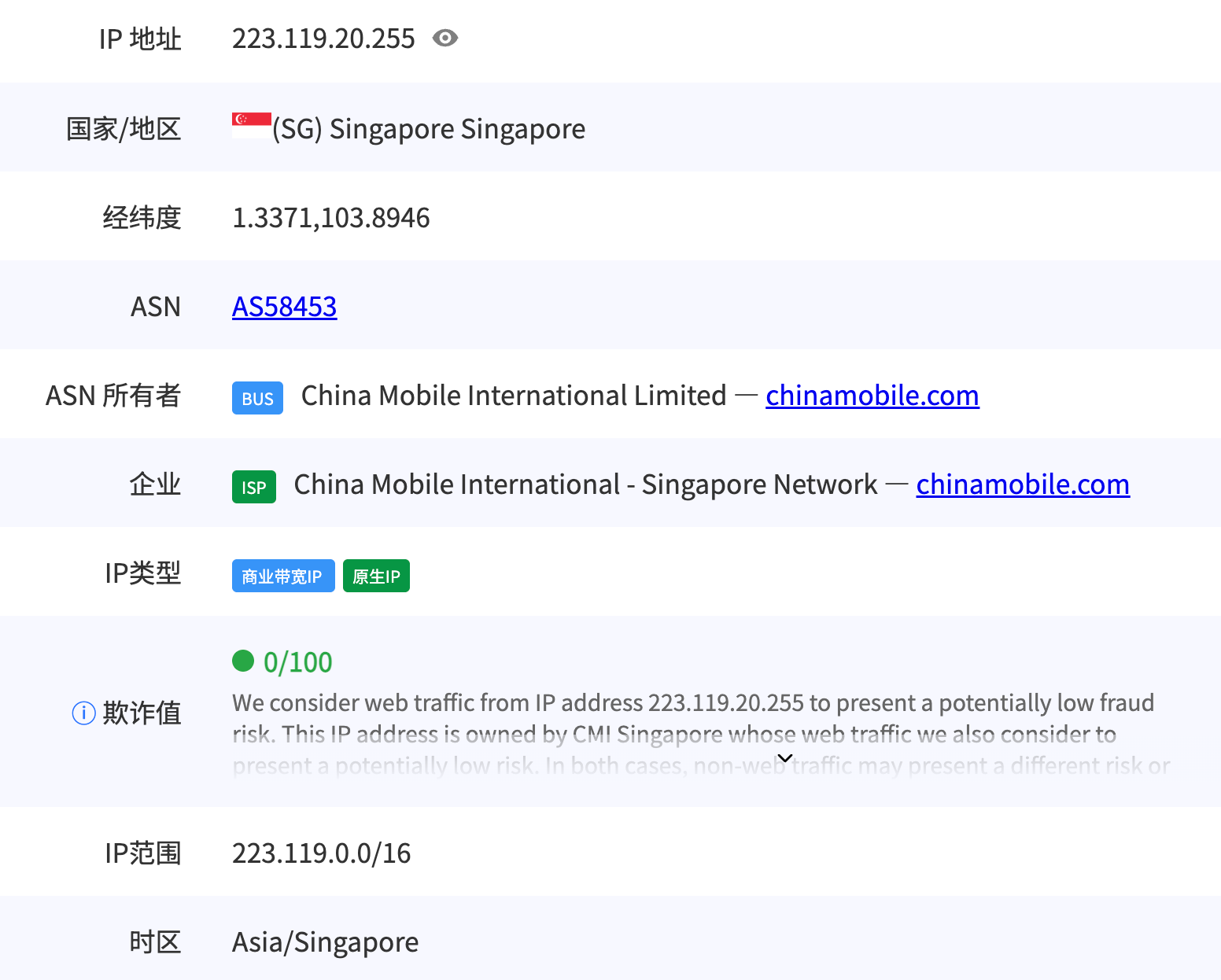Toggle IP address visibility eye icon

point(445,39)
